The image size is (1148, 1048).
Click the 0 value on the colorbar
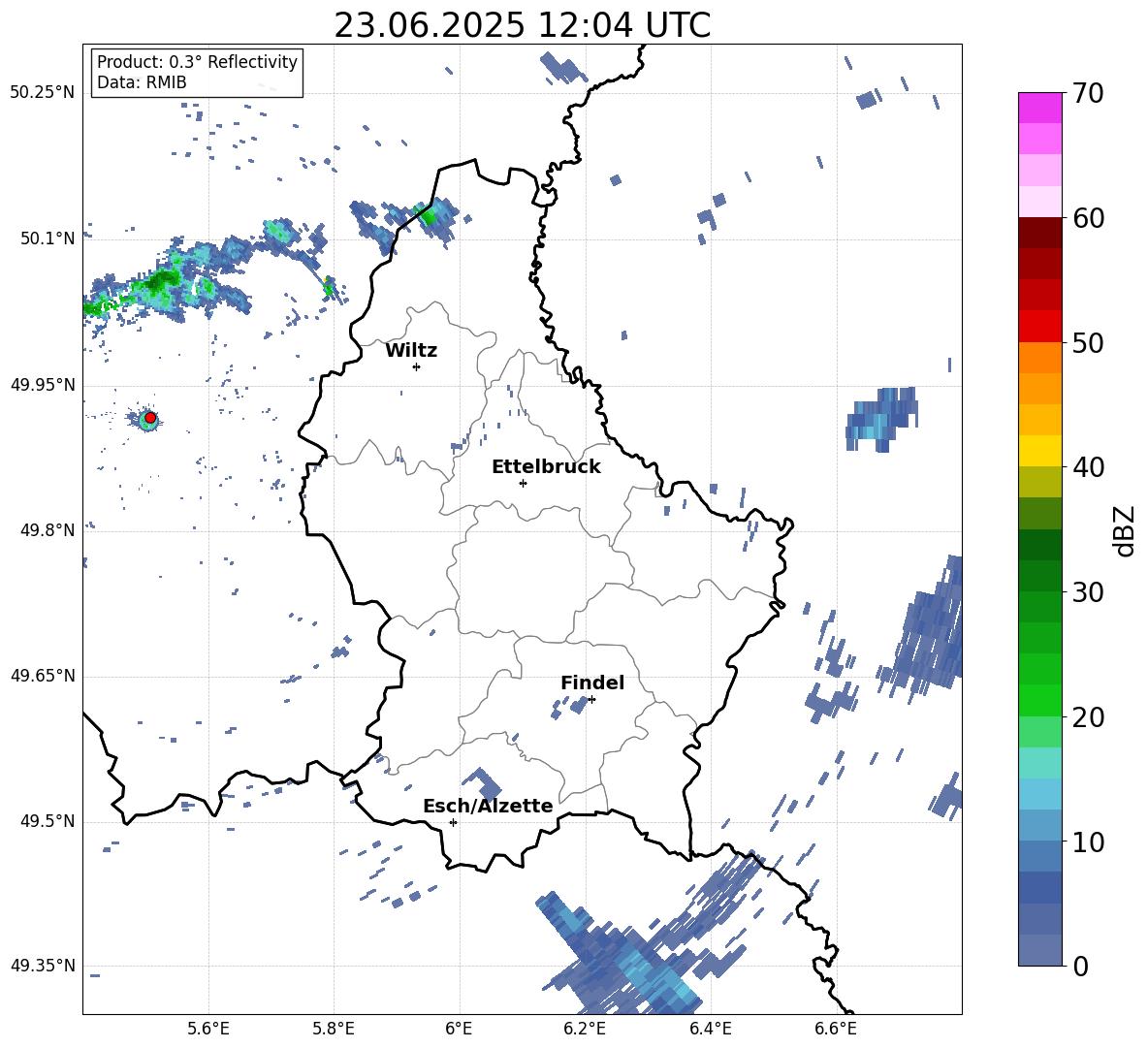[1080, 966]
